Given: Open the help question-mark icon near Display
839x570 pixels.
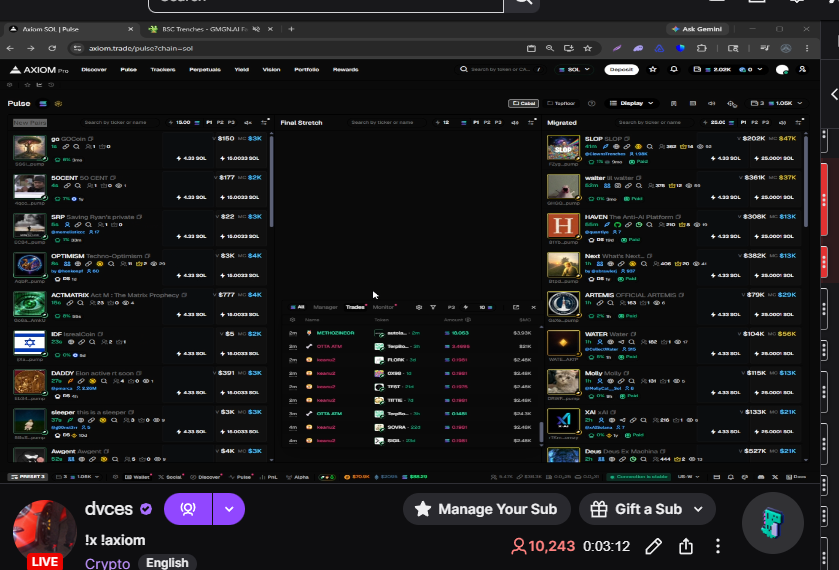Looking at the screenshot, I should [x=591, y=103].
